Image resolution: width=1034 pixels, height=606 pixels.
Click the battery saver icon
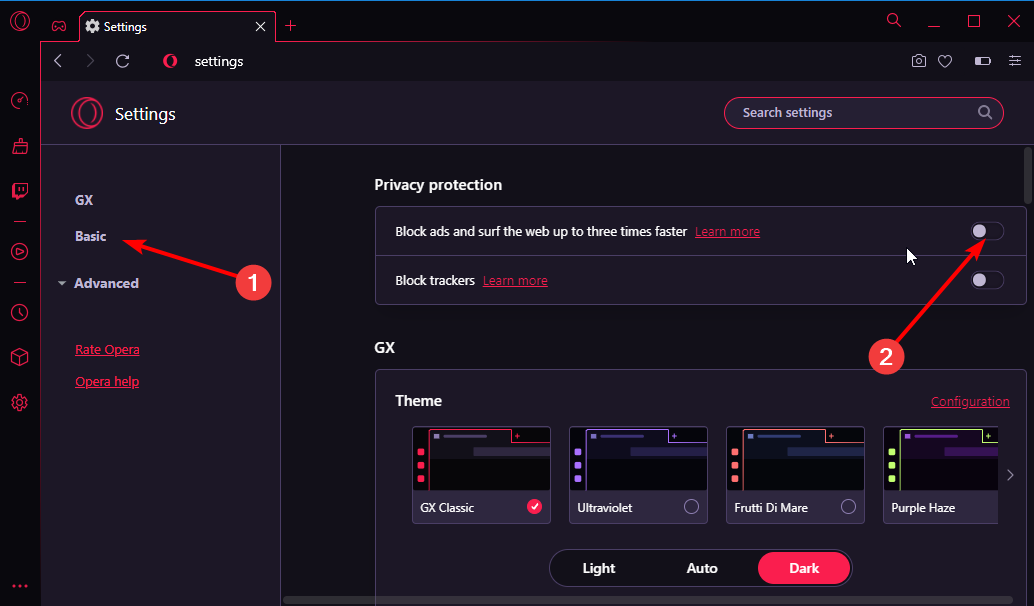tap(983, 61)
